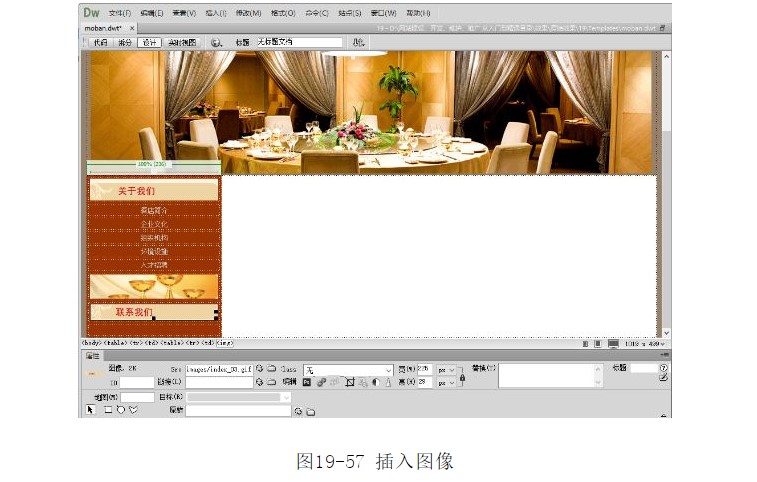This screenshot has width=757, height=482.
Task: Select the rectangle hotspot tool
Action: [107, 410]
